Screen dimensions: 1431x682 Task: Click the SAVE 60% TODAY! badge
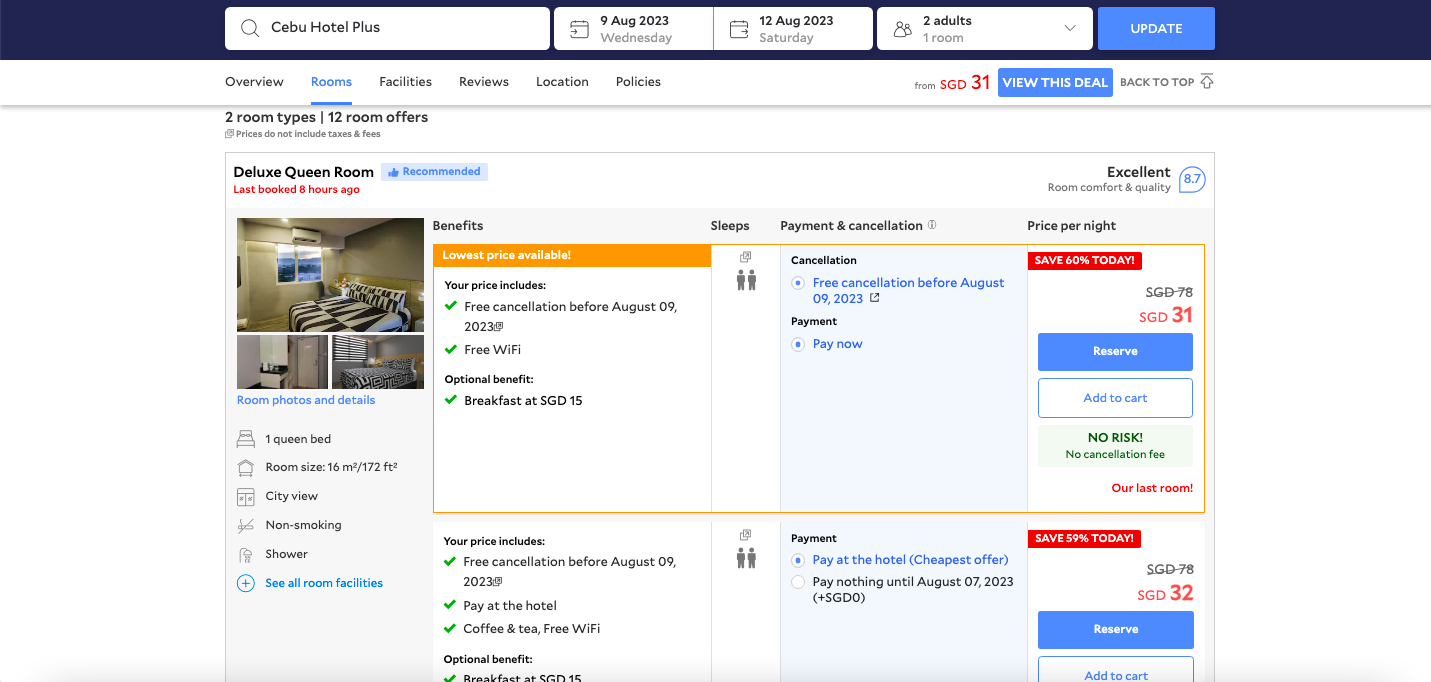point(1085,261)
